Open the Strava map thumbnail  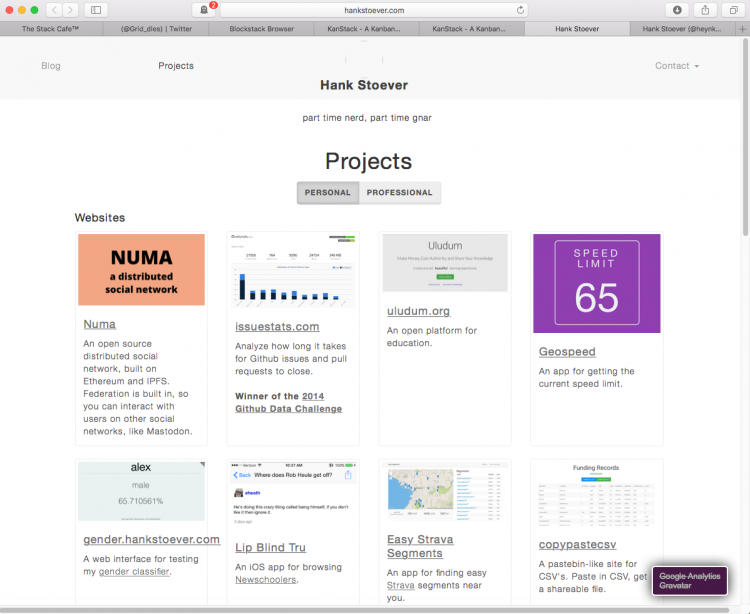click(x=445, y=491)
